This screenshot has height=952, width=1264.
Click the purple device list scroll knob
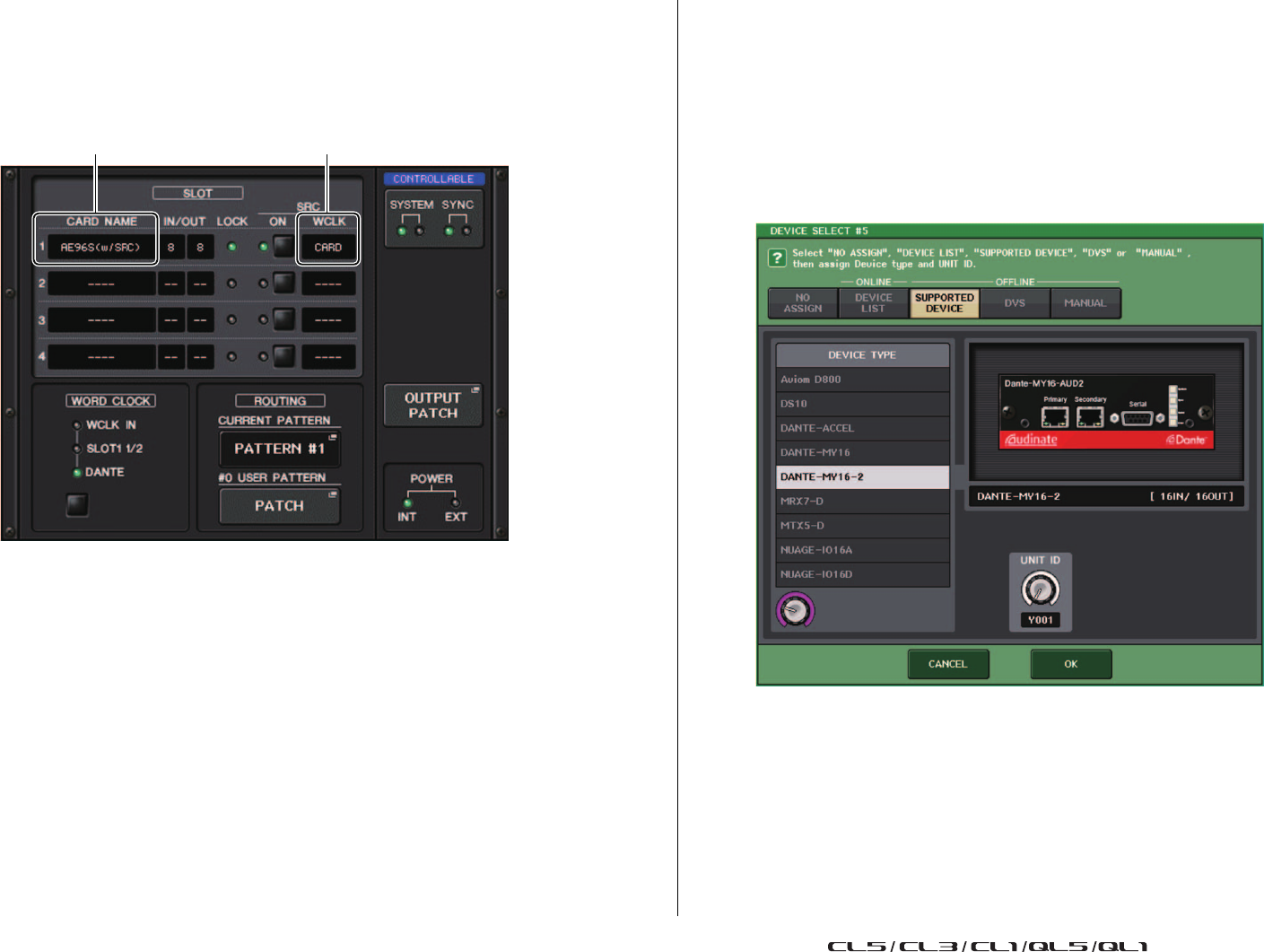click(795, 611)
